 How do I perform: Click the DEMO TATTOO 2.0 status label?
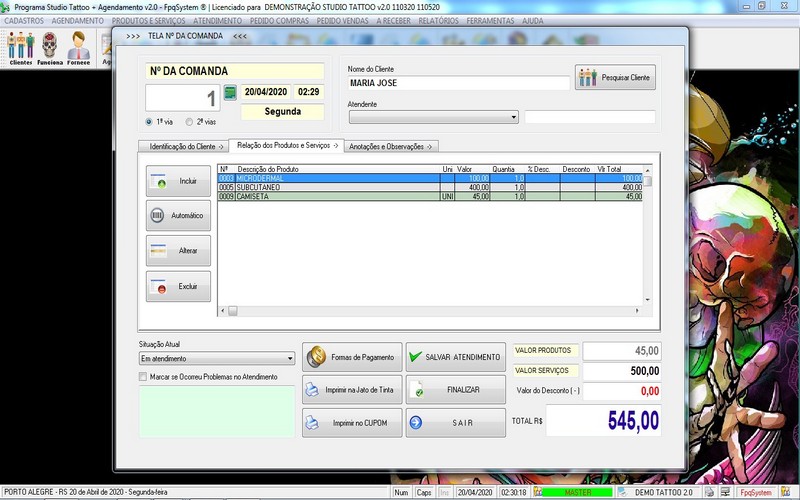tap(663, 492)
